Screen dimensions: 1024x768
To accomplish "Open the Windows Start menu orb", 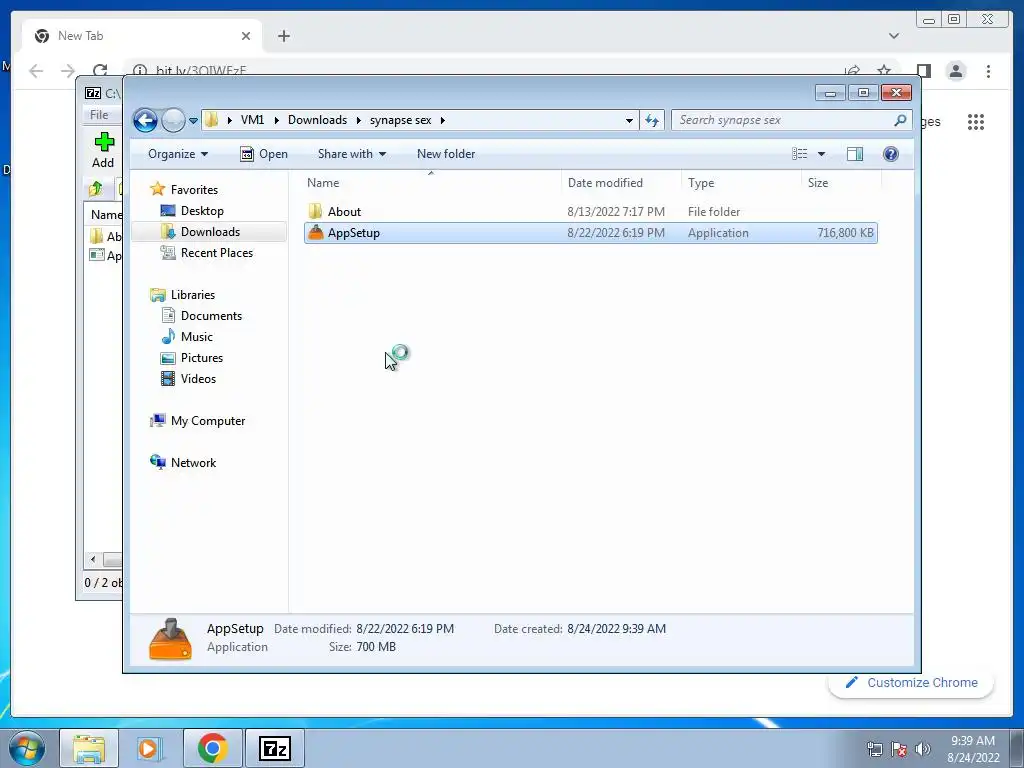I will coord(27,748).
